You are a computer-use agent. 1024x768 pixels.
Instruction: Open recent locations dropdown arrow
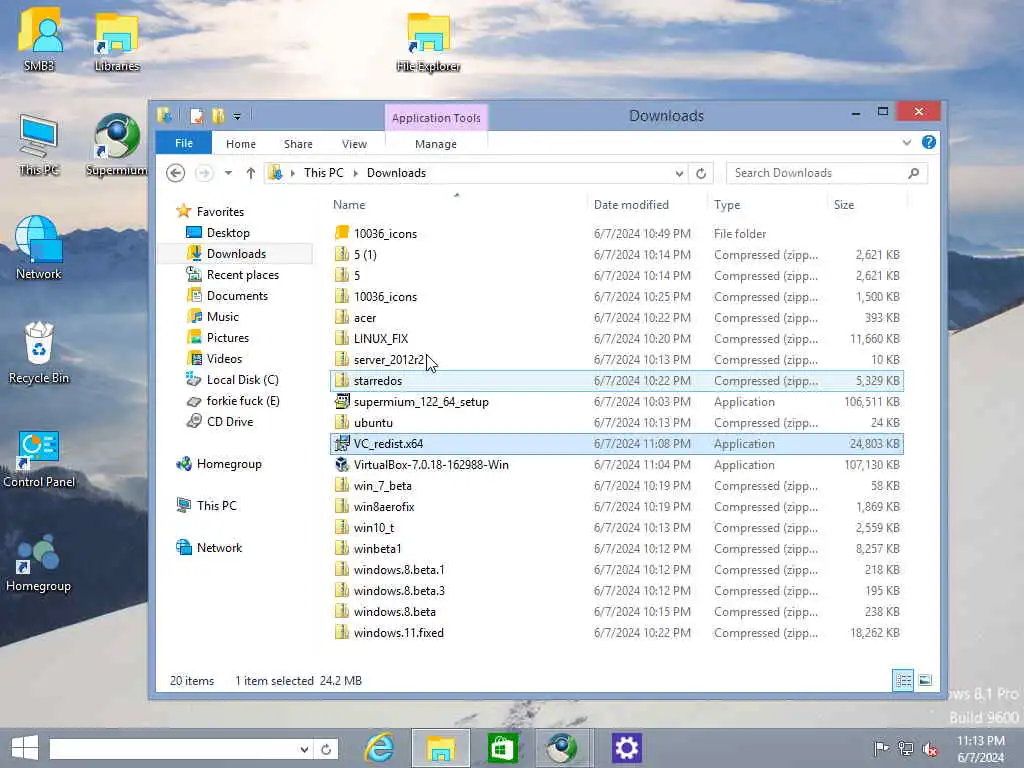pos(228,173)
